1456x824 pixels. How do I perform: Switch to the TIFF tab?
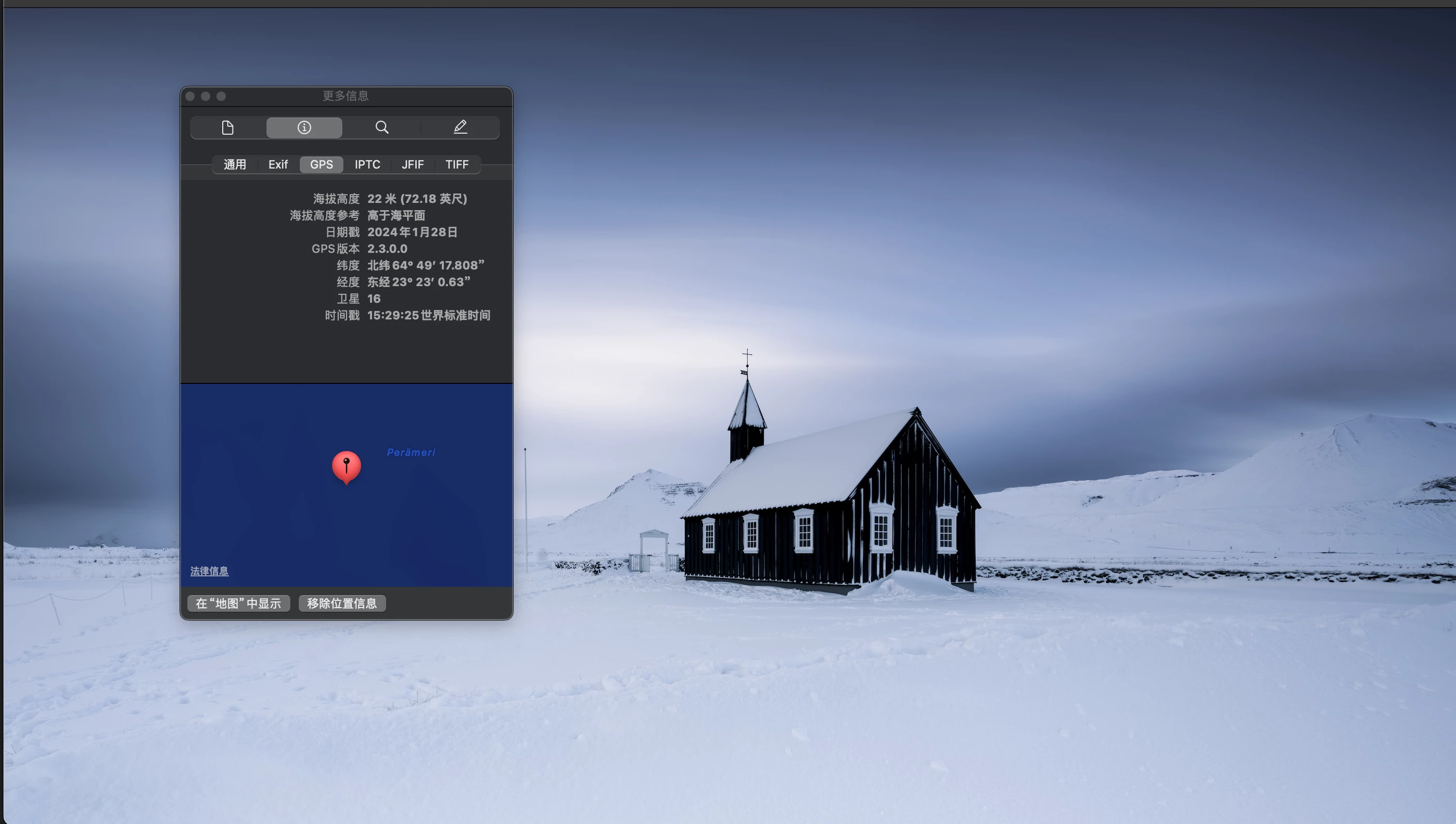click(x=456, y=165)
